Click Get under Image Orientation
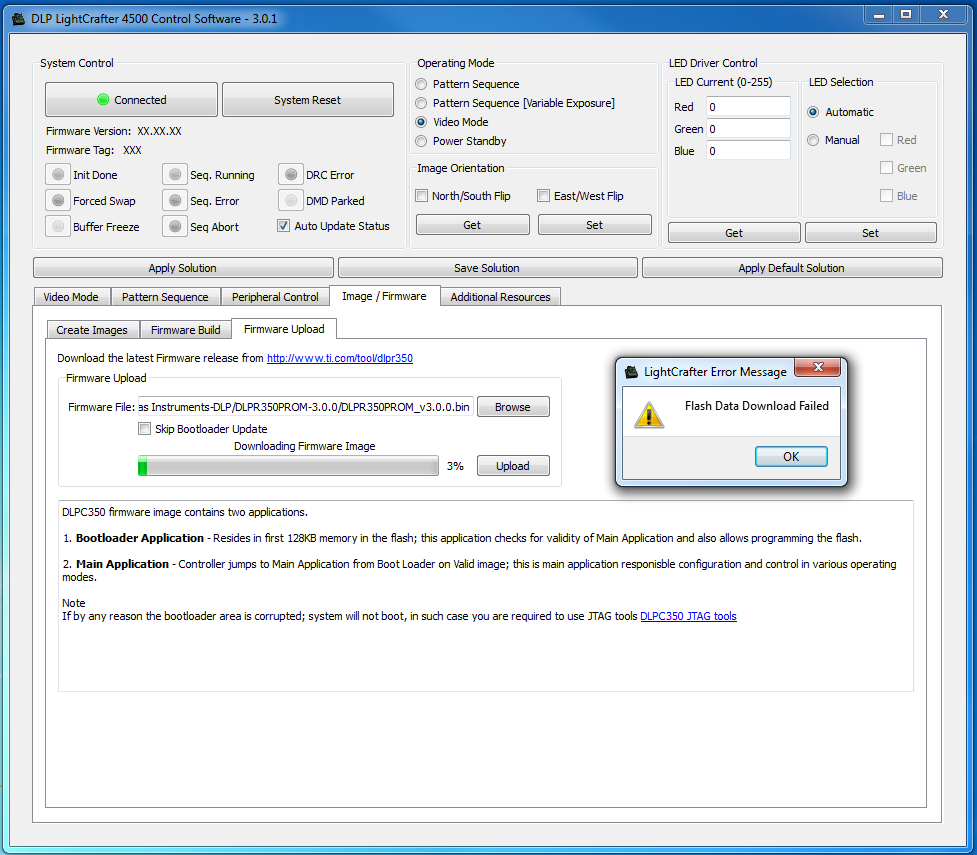This screenshot has width=977, height=855. tap(472, 225)
